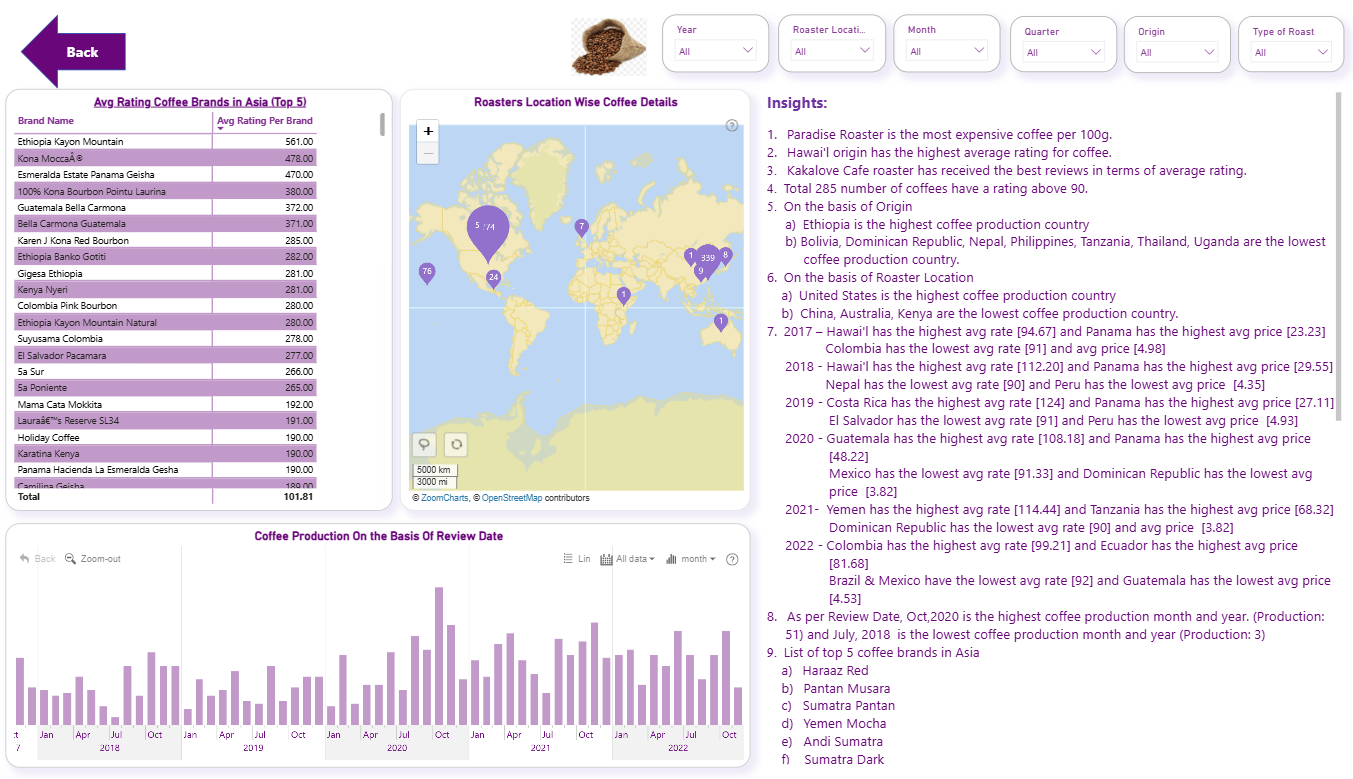Select the 2022 year label on time axis

(x=678, y=748)
